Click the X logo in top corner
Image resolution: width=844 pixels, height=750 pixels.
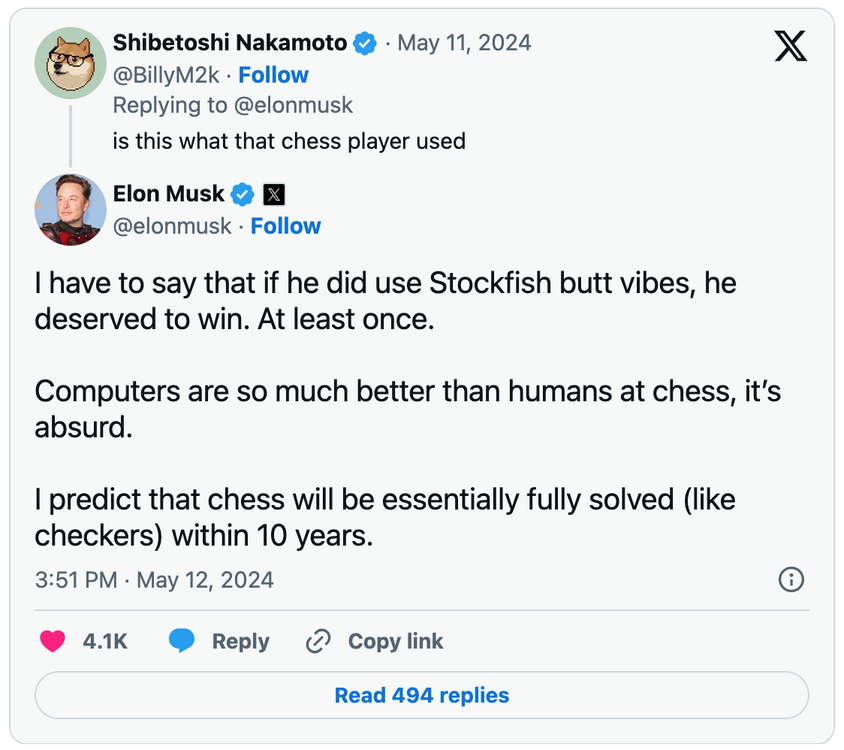(x=790, y=45)
